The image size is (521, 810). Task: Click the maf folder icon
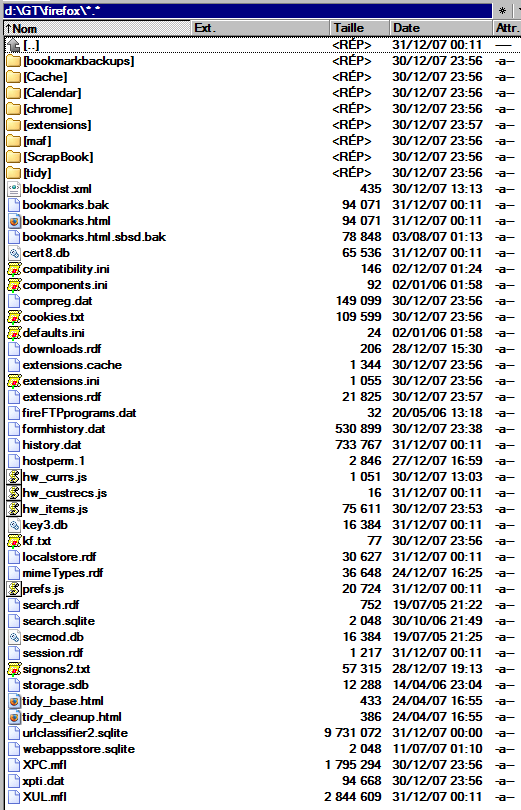point(13,142)
